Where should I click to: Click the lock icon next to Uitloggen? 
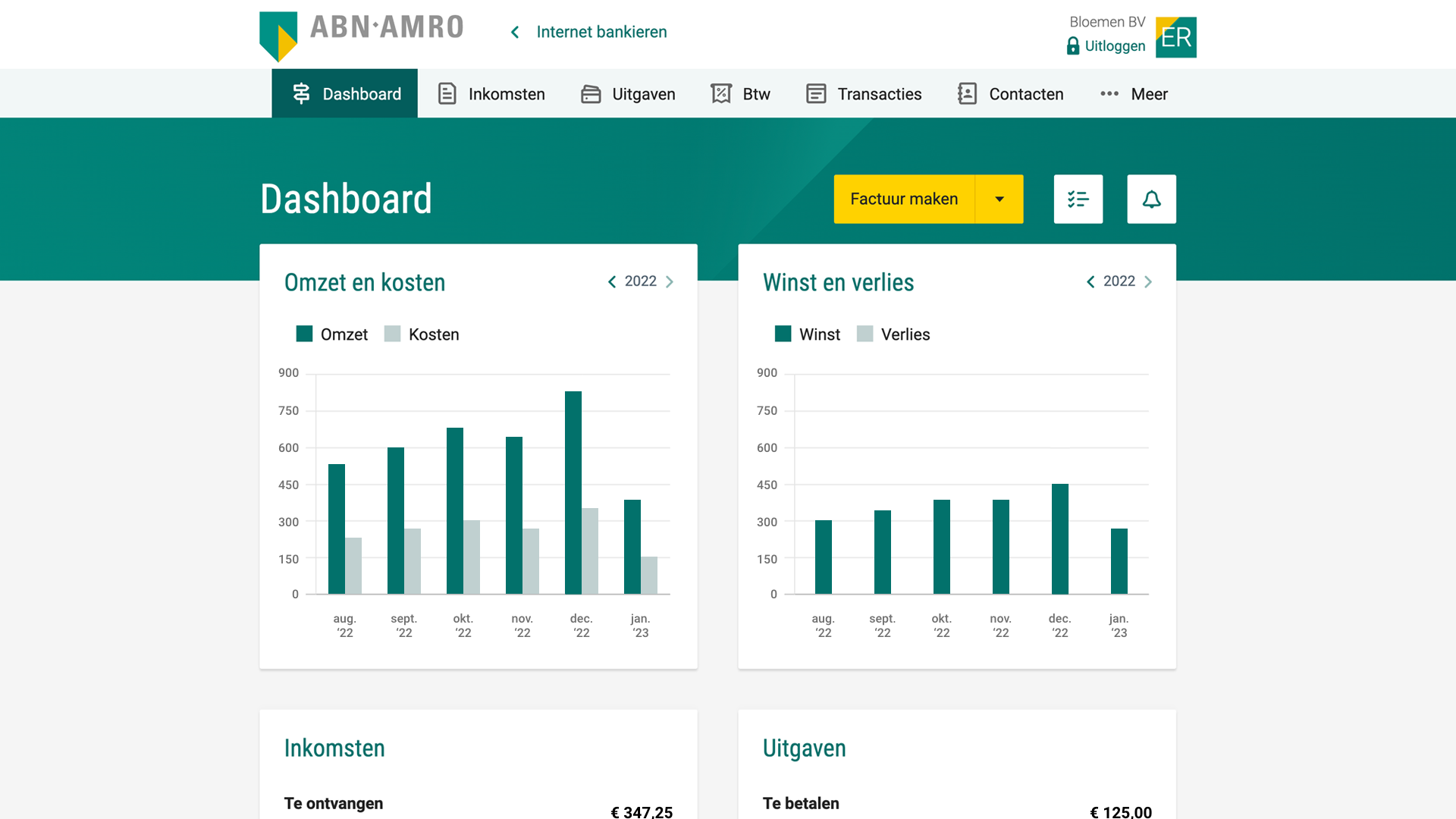[1072, 46]
